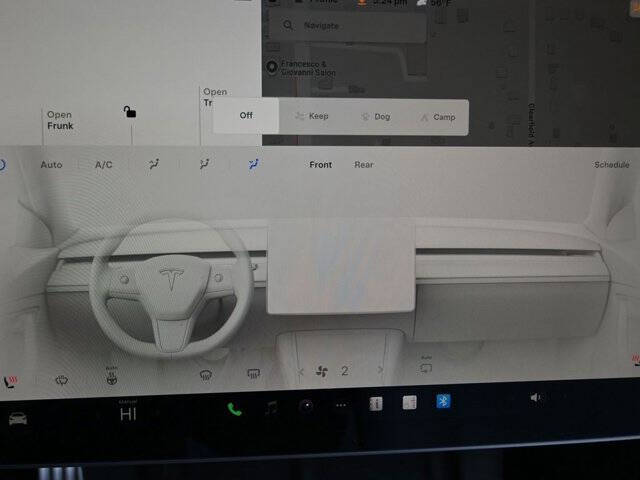The height and width of the screenshot is (480, 640).
Task: Open the climate Schedule
Action: [x=611, y=165]
